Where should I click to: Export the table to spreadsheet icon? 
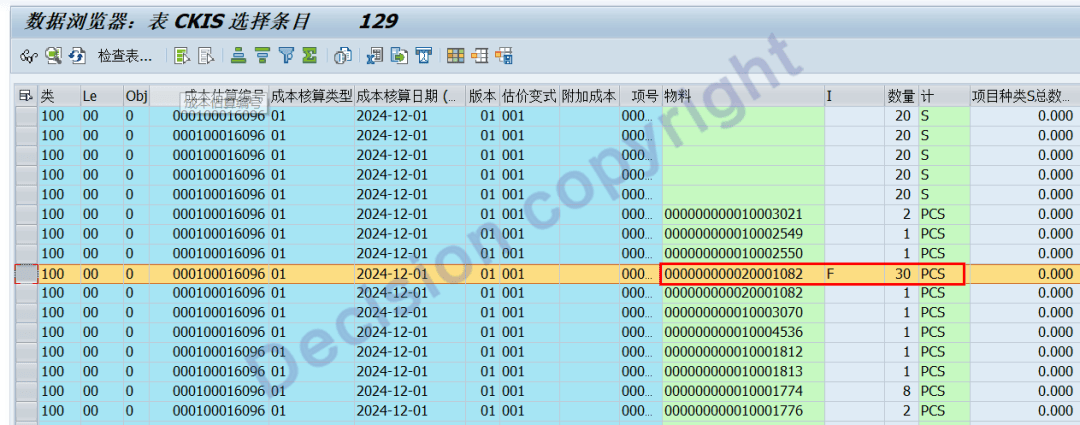pos(375,56)
